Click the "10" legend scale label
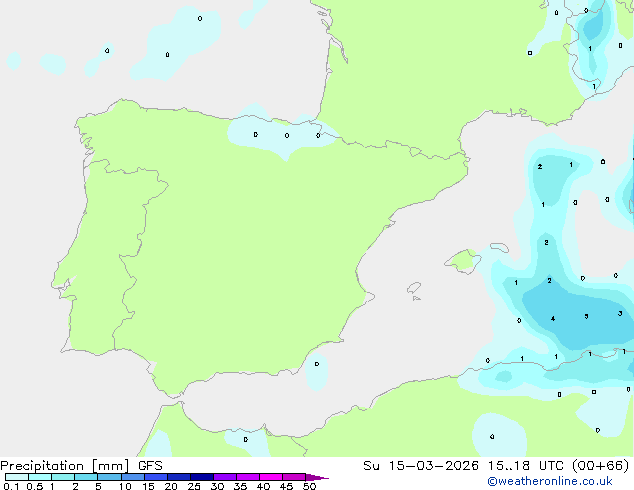This screenshot has height=490, width=634. click(x=125, y=486)
